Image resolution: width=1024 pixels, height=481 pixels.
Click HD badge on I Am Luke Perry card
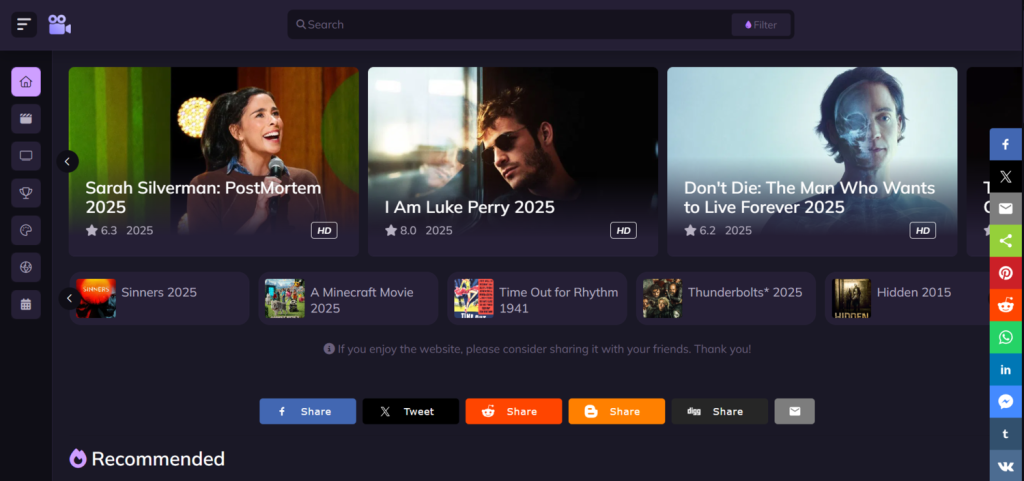(623, 230)
